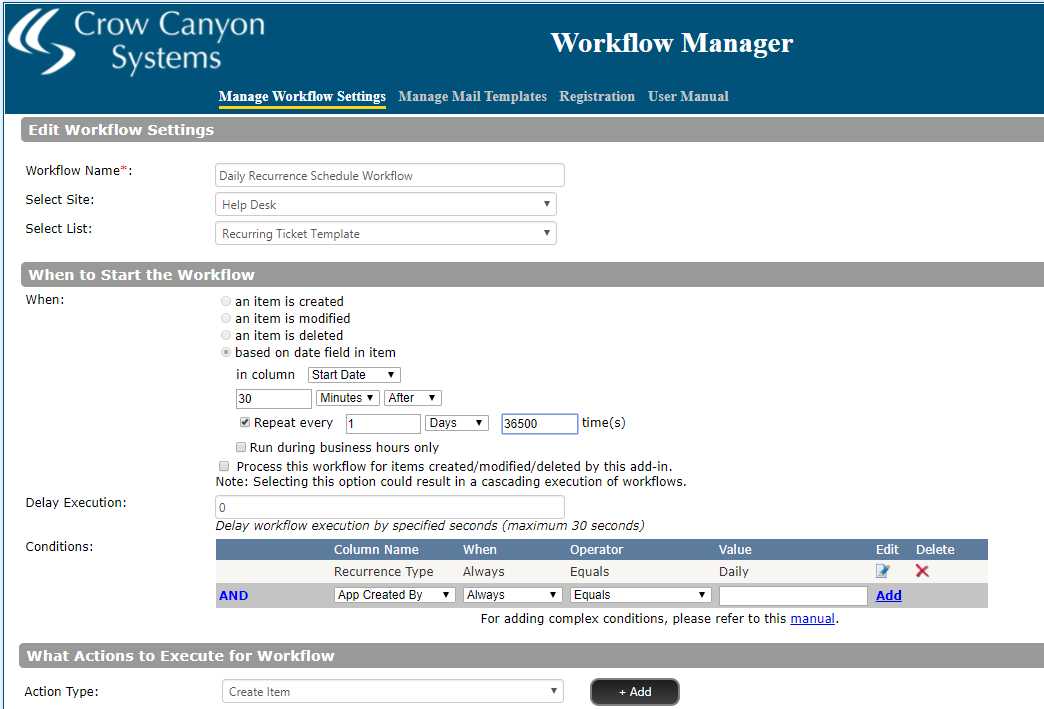Open the Minutes unit dropdown
The image size is (1044, 709).
point(348,398)
